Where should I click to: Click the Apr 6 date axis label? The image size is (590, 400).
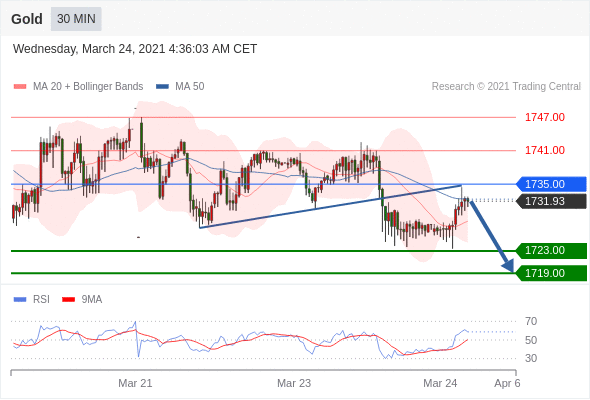507,383
